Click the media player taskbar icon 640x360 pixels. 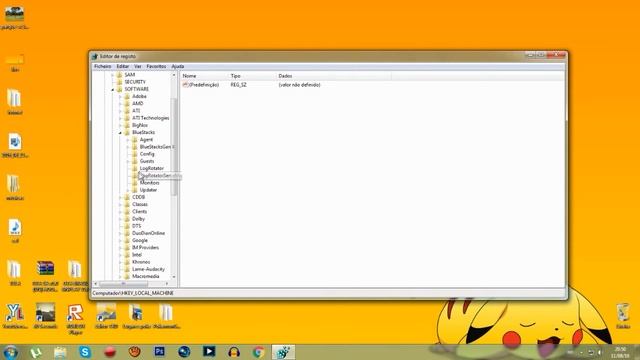pyautogui.click(x=209, y=351)
